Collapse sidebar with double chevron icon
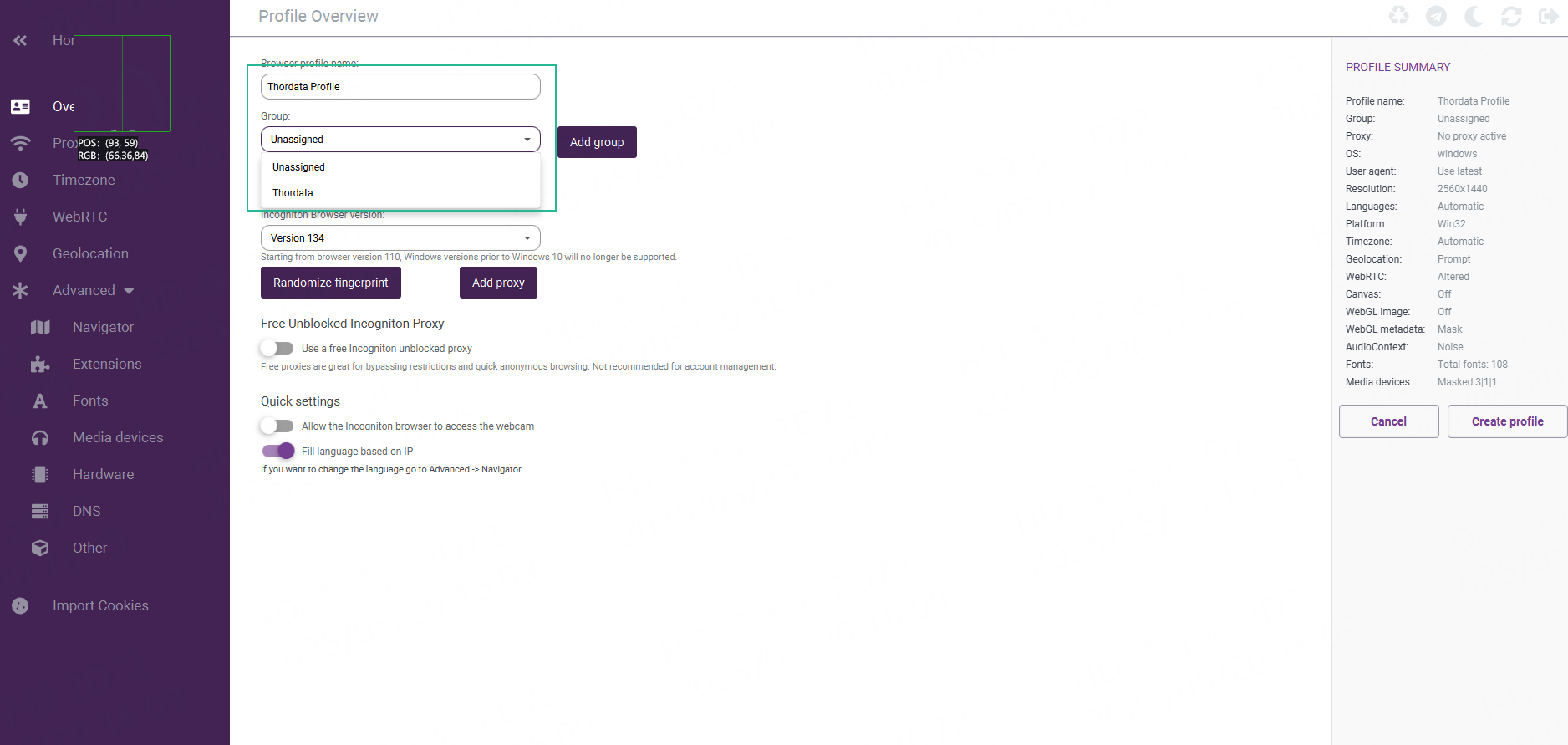Image resolution: width=1568 pixels, height=745 pixels. (x=20, y=40)
